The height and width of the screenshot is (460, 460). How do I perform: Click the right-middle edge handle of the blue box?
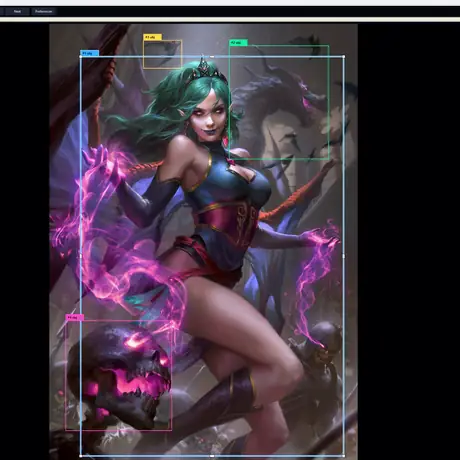click(x=344, y=256)
